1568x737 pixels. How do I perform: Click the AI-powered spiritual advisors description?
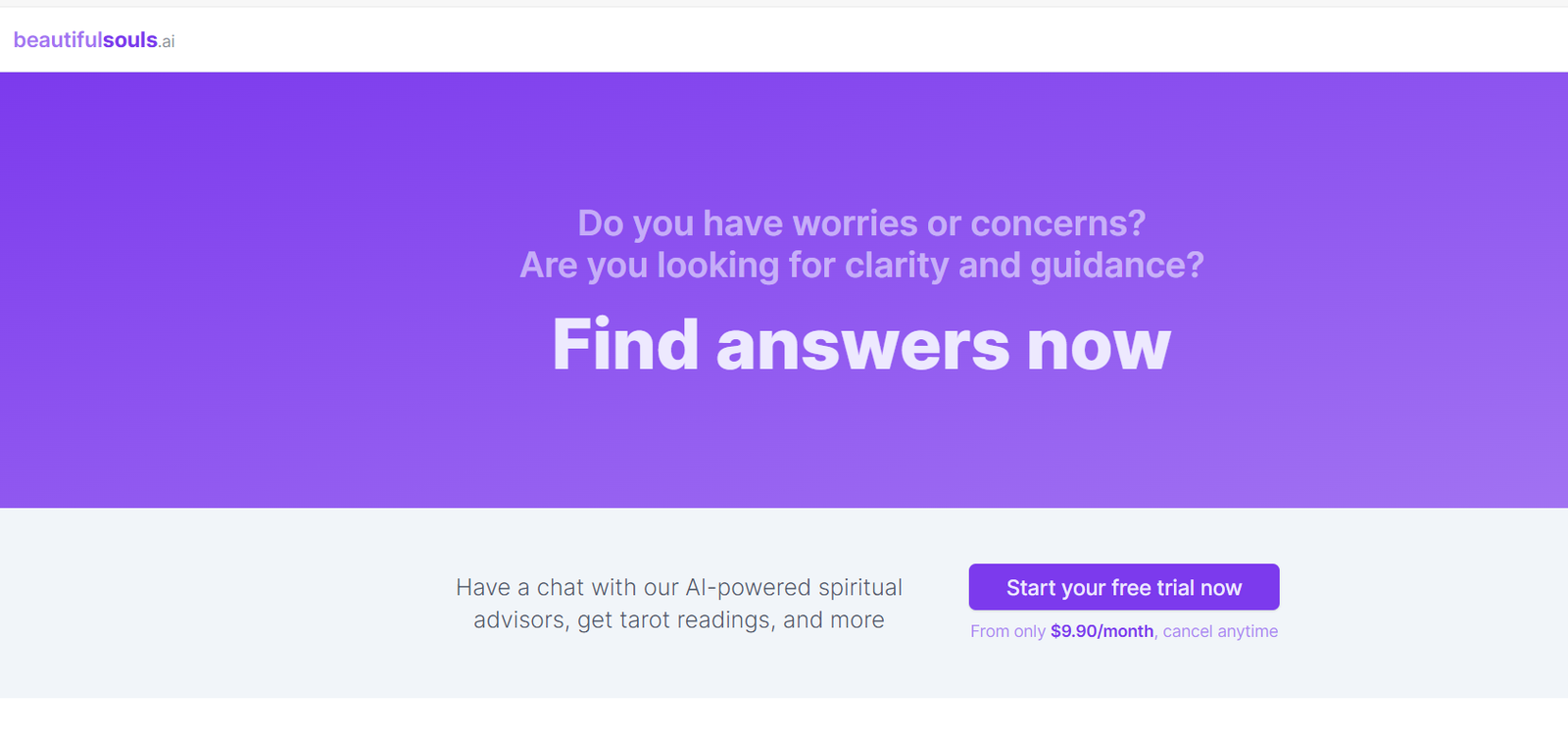coord(679,604)
